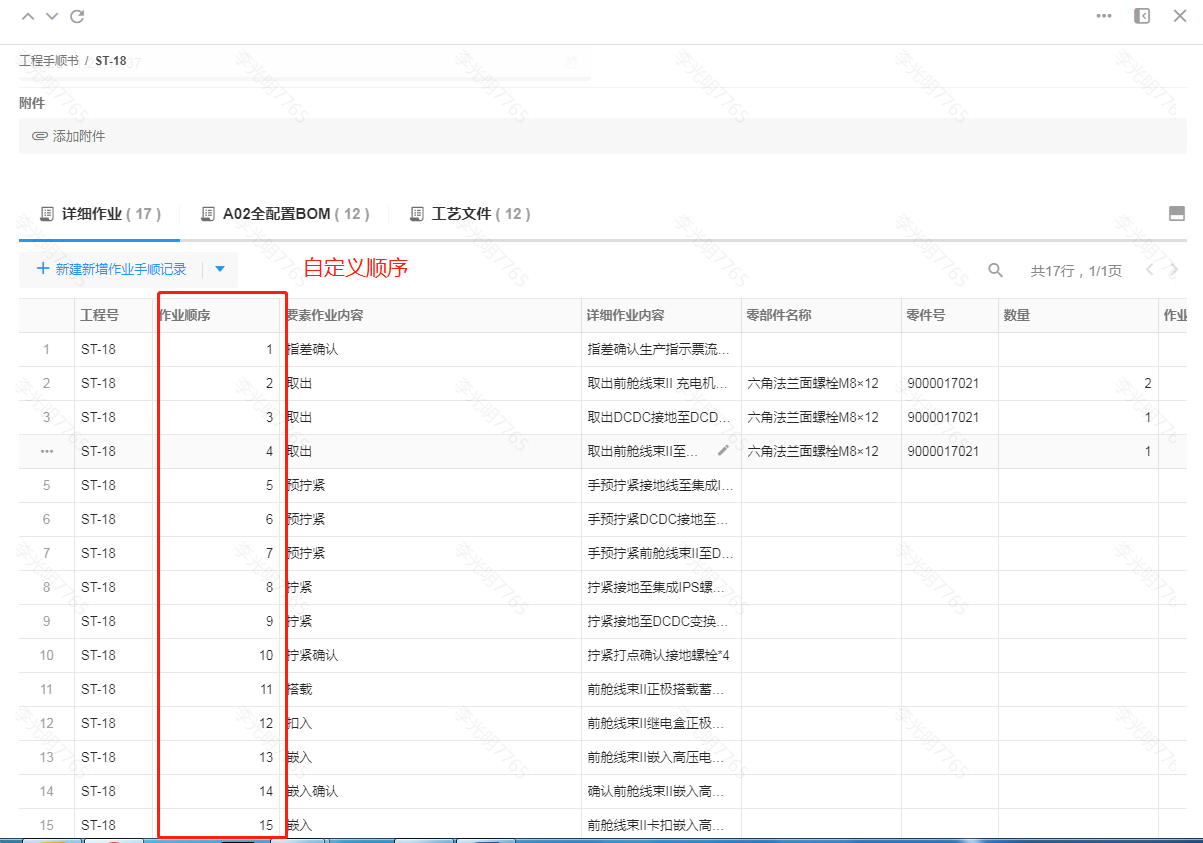This screenshot has width=1203, height=843.
Task: Select the 详细作业 tab
Action: [99, 214]
